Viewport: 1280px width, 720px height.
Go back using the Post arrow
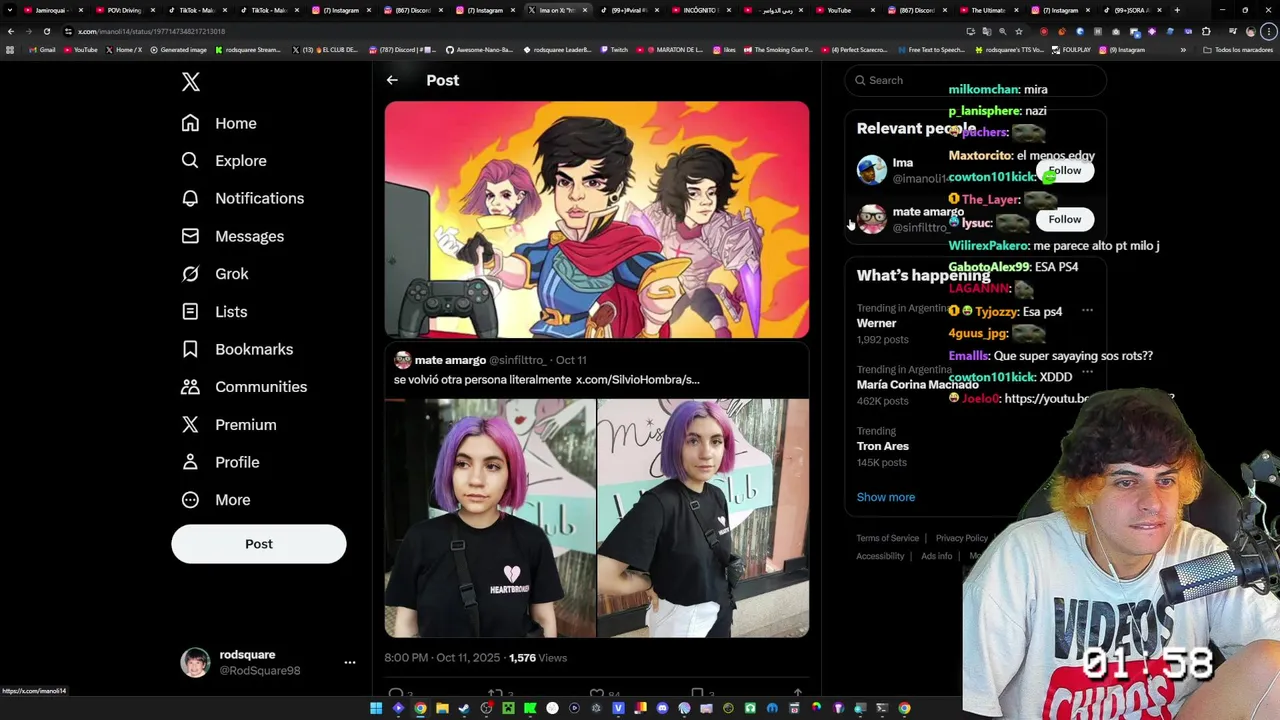click(x=392, y=80)
